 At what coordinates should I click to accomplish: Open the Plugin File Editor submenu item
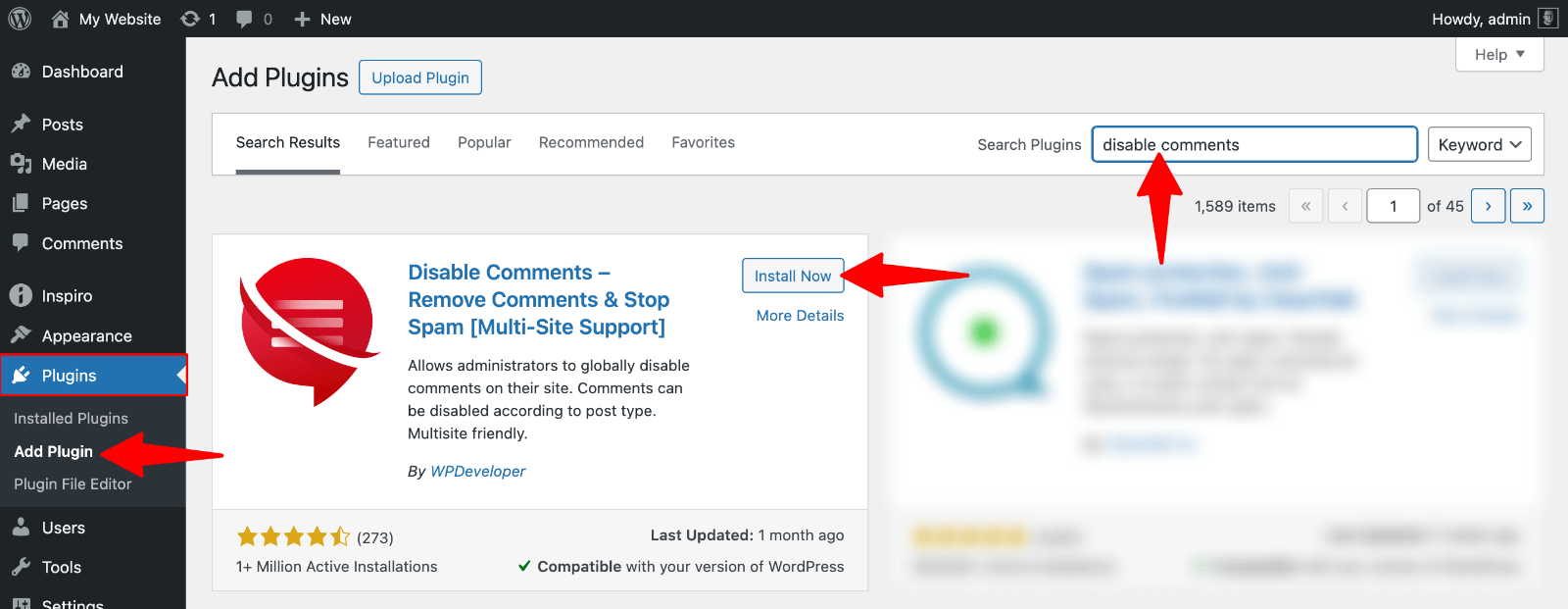pos(73,483)
